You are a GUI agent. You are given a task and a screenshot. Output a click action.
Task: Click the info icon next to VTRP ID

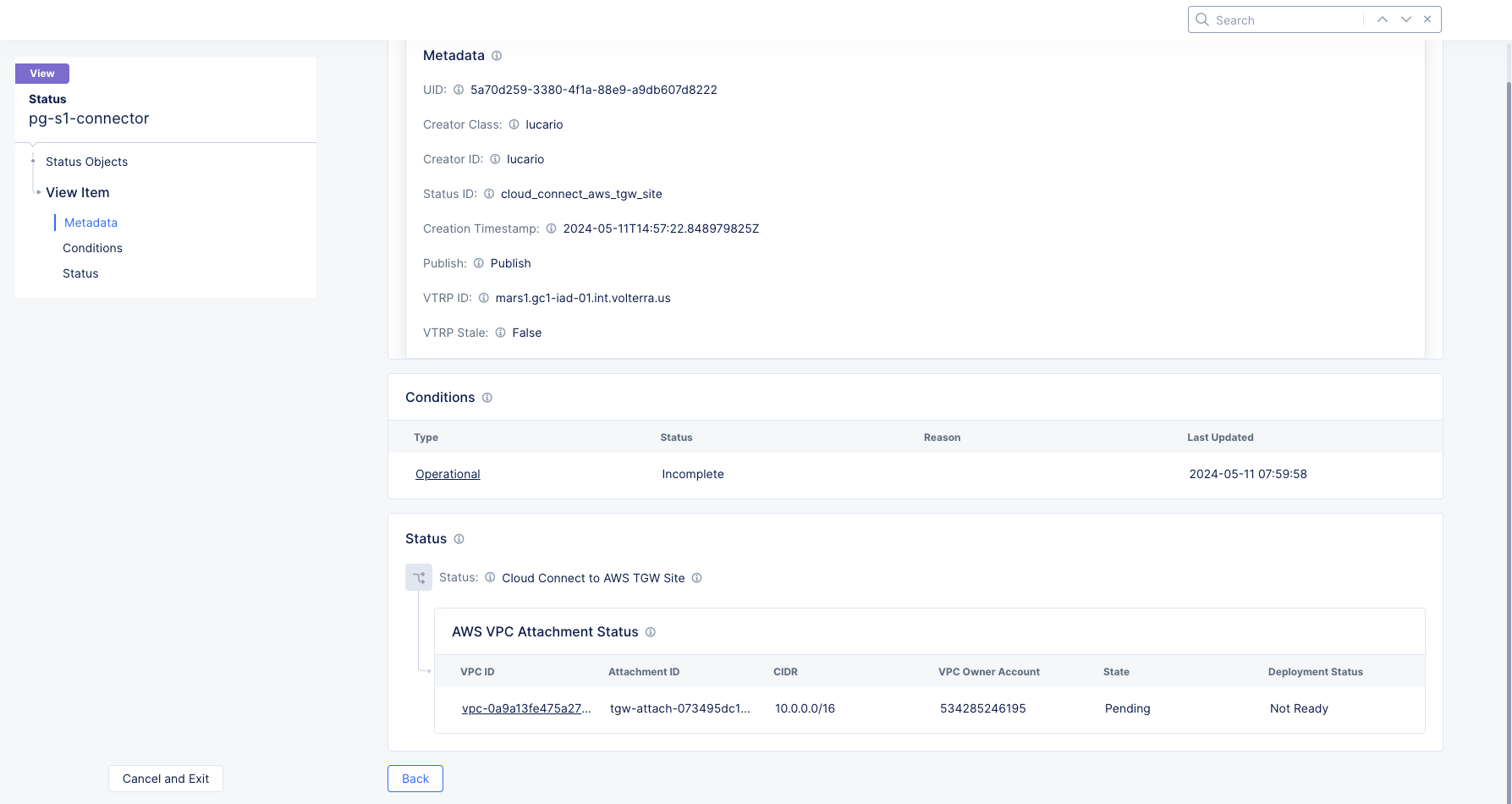pyautogui.click(x=483, y=298)
